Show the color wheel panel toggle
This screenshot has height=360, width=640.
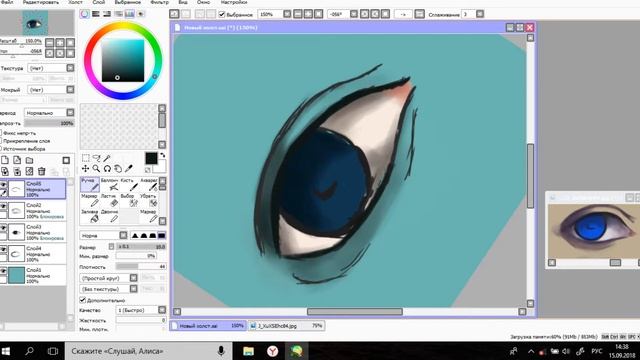pyautogui.click(x=84, y=14)
